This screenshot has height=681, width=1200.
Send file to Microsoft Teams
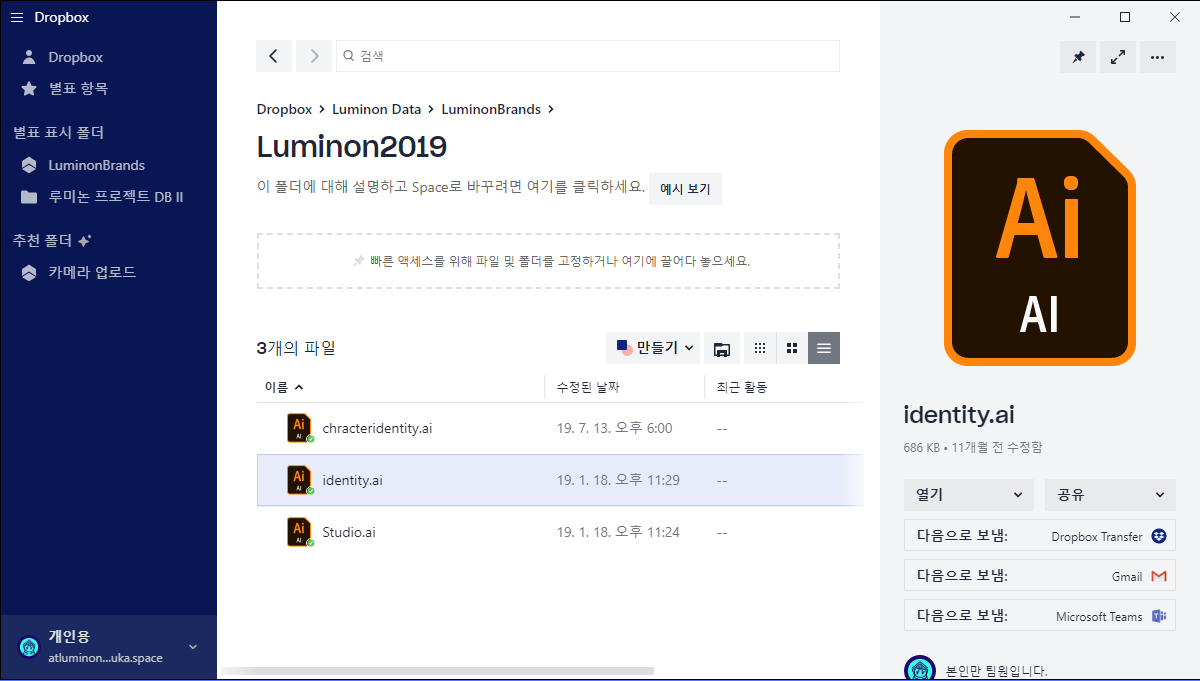point(1040,616)
